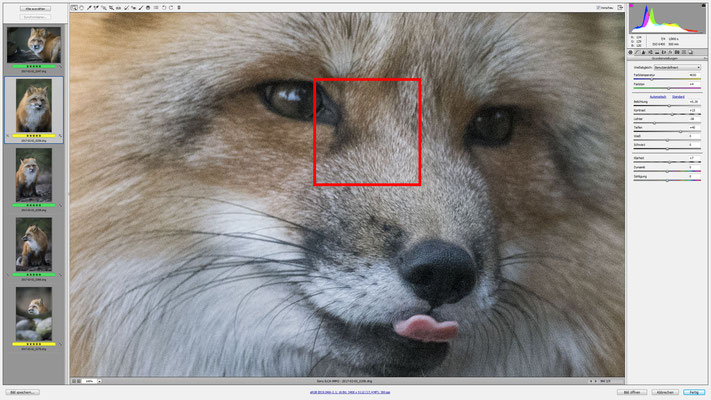Click the Bild speichern button
The width and height of the screenshot is (711, 400).
coord(23,392)
